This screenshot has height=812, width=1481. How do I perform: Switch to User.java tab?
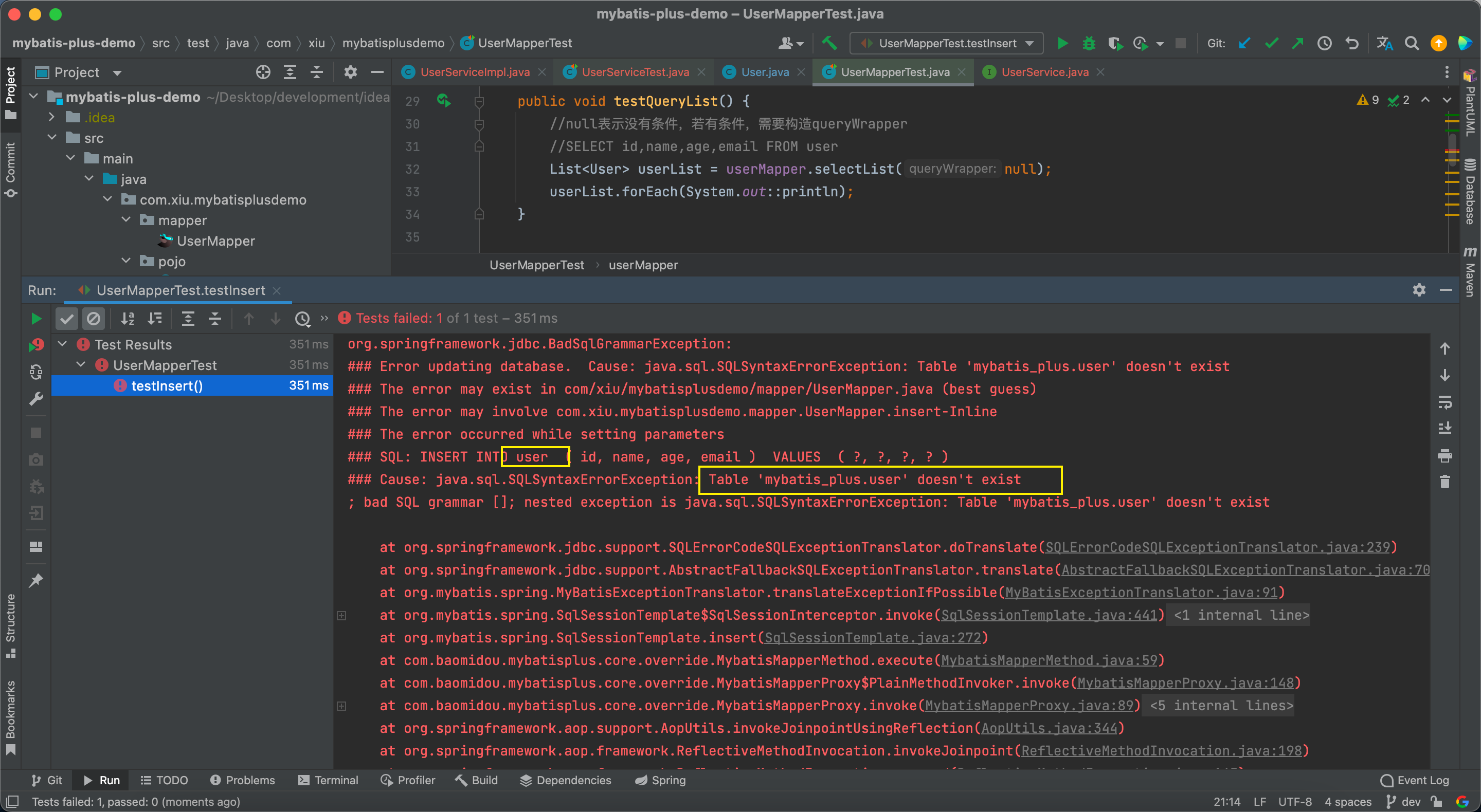pyautogui.click(x=765, y=72)
